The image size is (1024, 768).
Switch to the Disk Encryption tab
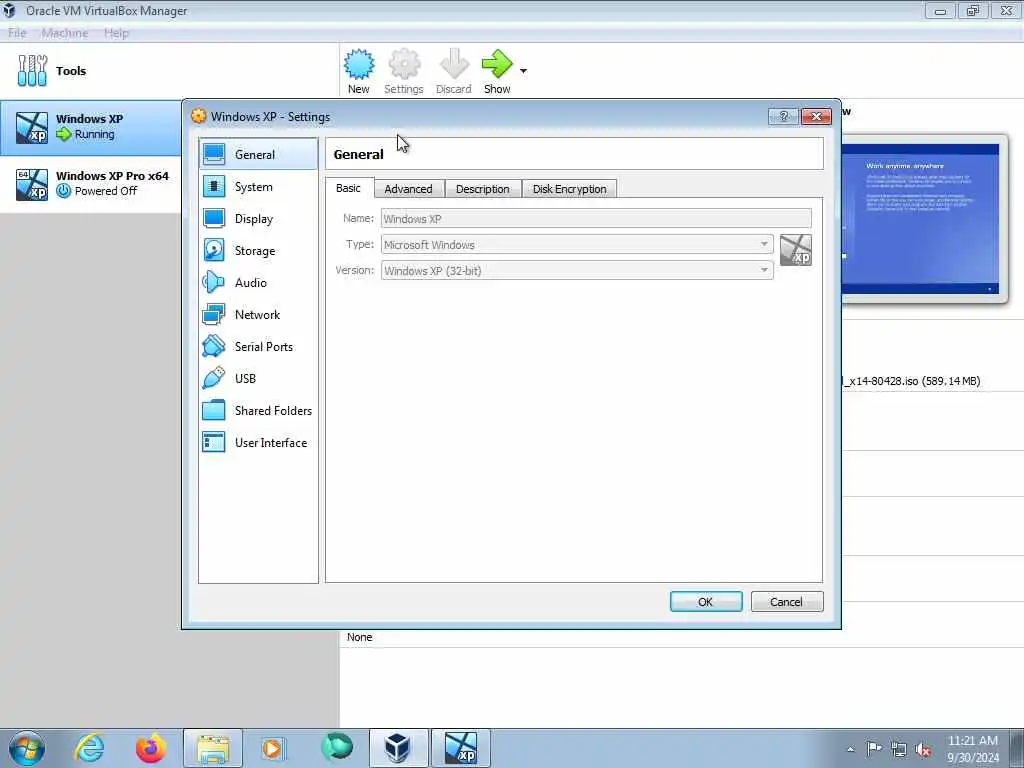coord(569,189)
